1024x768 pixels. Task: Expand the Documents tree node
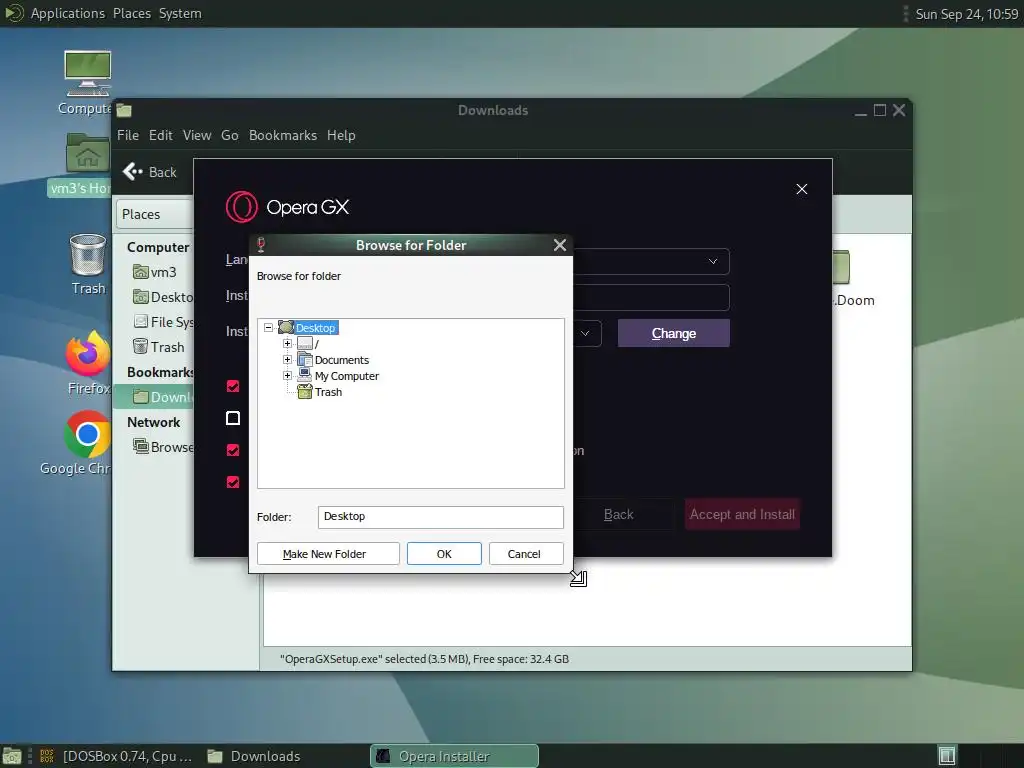(287, 359)
